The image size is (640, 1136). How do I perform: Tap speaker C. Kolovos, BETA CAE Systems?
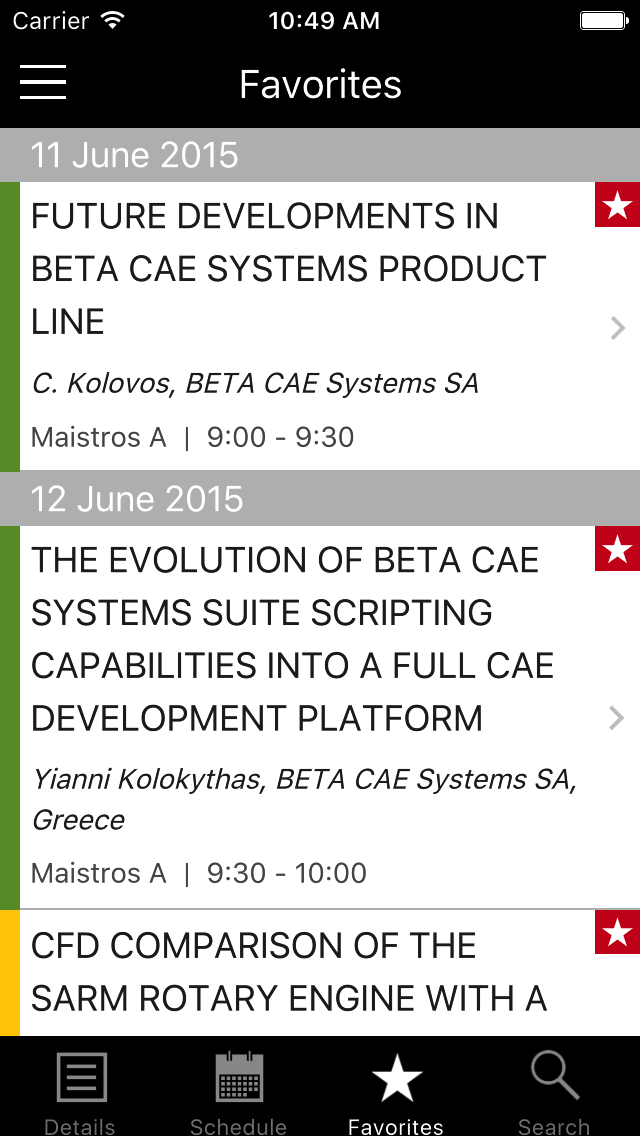click(x=255, y=383)
